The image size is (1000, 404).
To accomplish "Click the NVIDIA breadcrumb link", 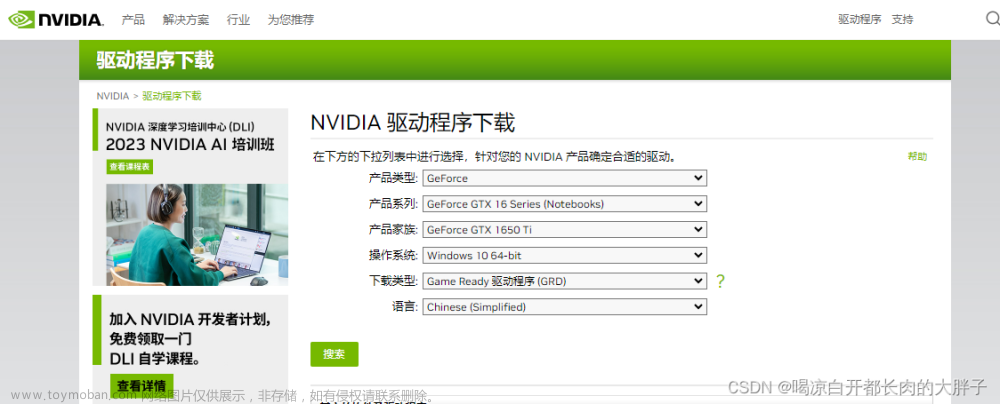I will click(x=113, y=96).
